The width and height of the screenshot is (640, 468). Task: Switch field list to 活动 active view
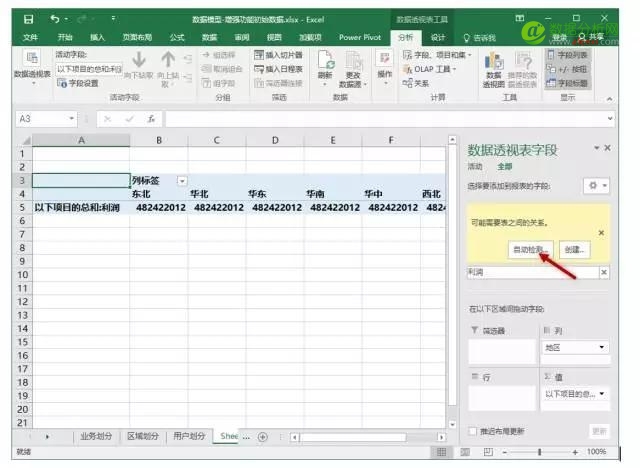pyautogui.click(x=475, y=166)
